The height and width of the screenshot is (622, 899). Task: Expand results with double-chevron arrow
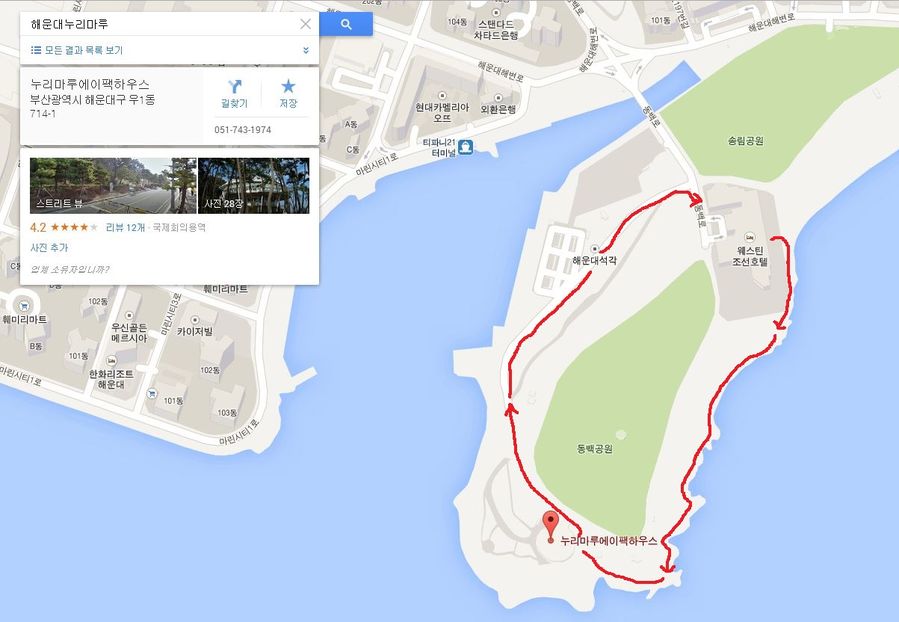[x=306, y=50]
